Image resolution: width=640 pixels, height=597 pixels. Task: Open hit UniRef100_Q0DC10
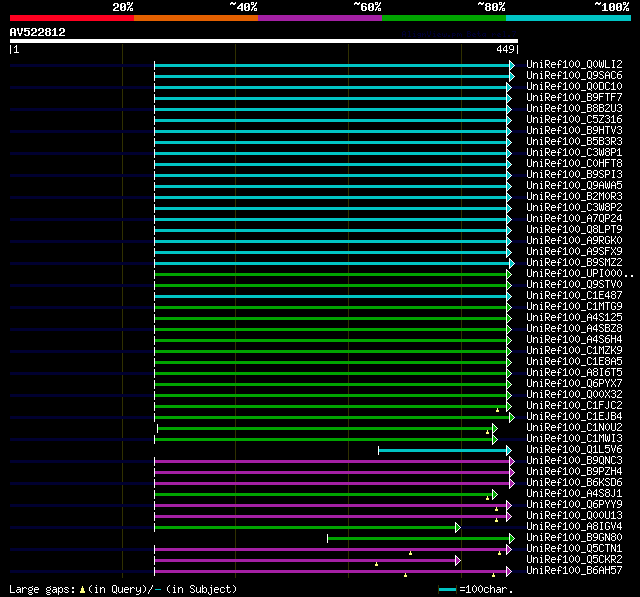click(x=574, y=87)
